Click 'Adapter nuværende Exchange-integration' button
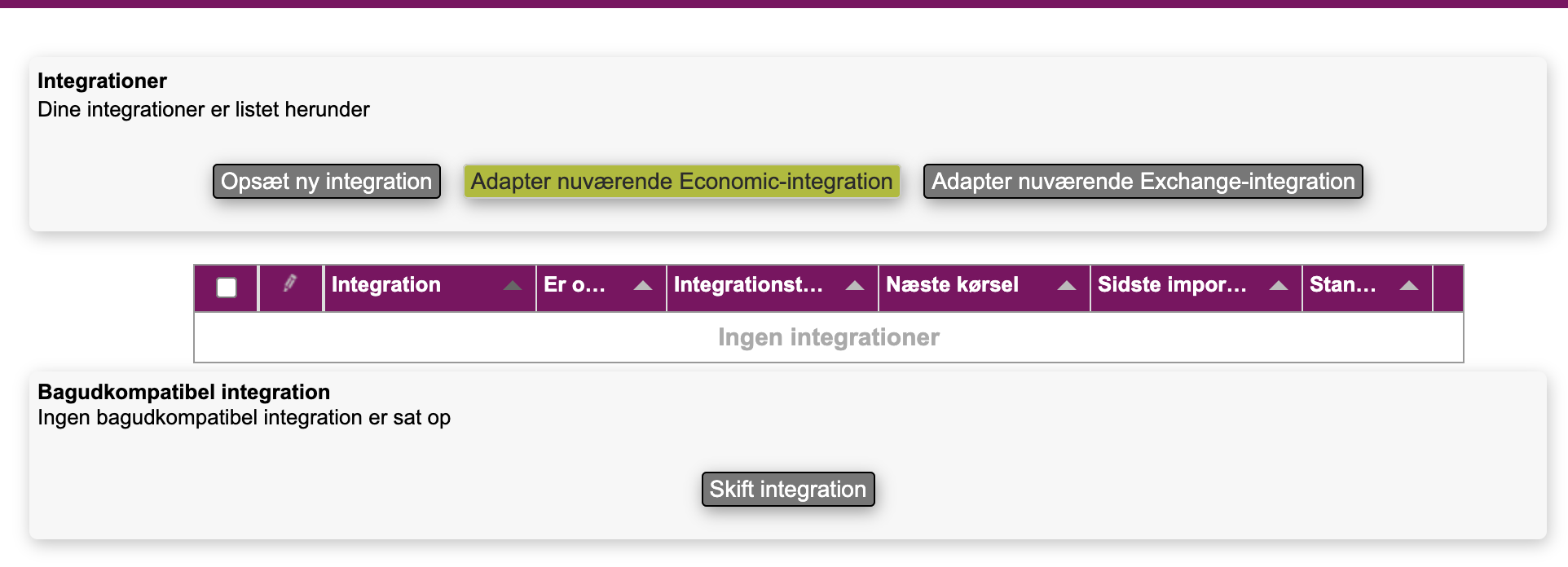The width and height of the screenshot is (1568, 567). pyautogui.click(x=1143, y=181)
